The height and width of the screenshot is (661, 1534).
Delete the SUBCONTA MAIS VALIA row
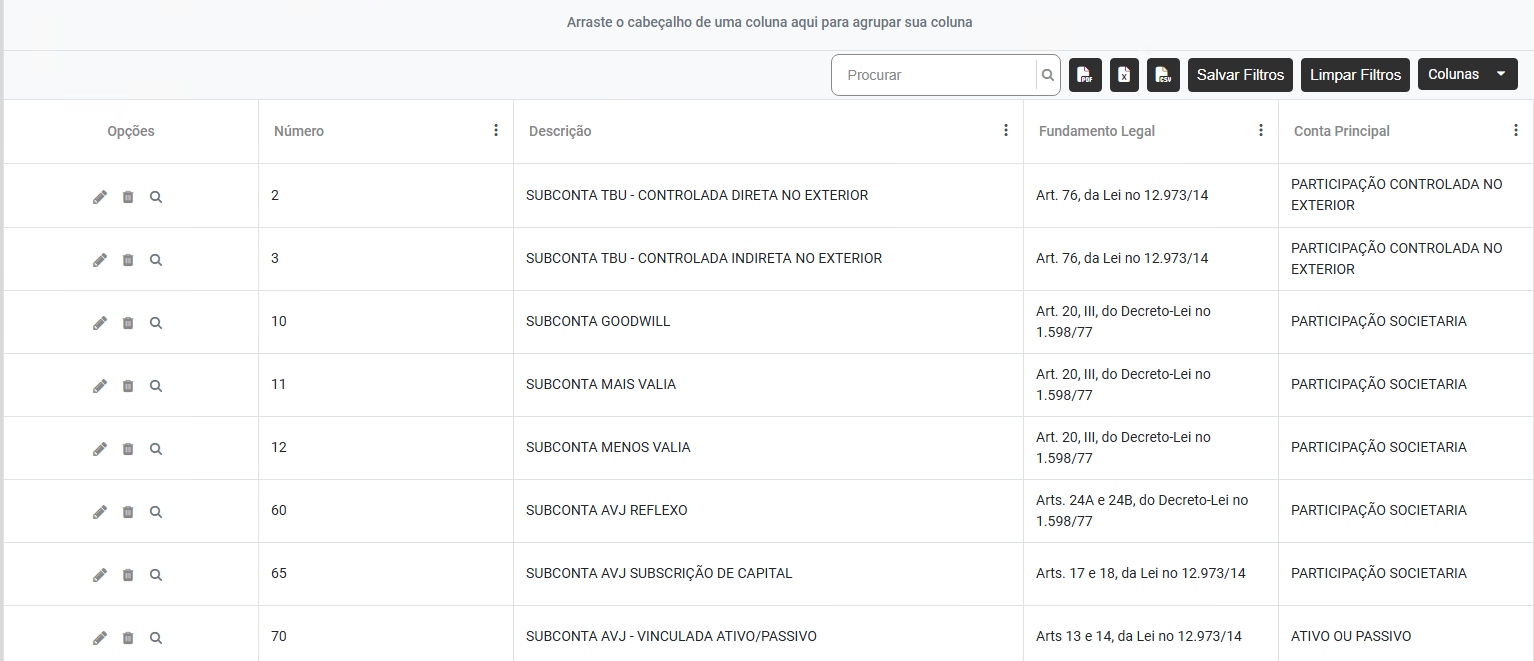point(128,386)
